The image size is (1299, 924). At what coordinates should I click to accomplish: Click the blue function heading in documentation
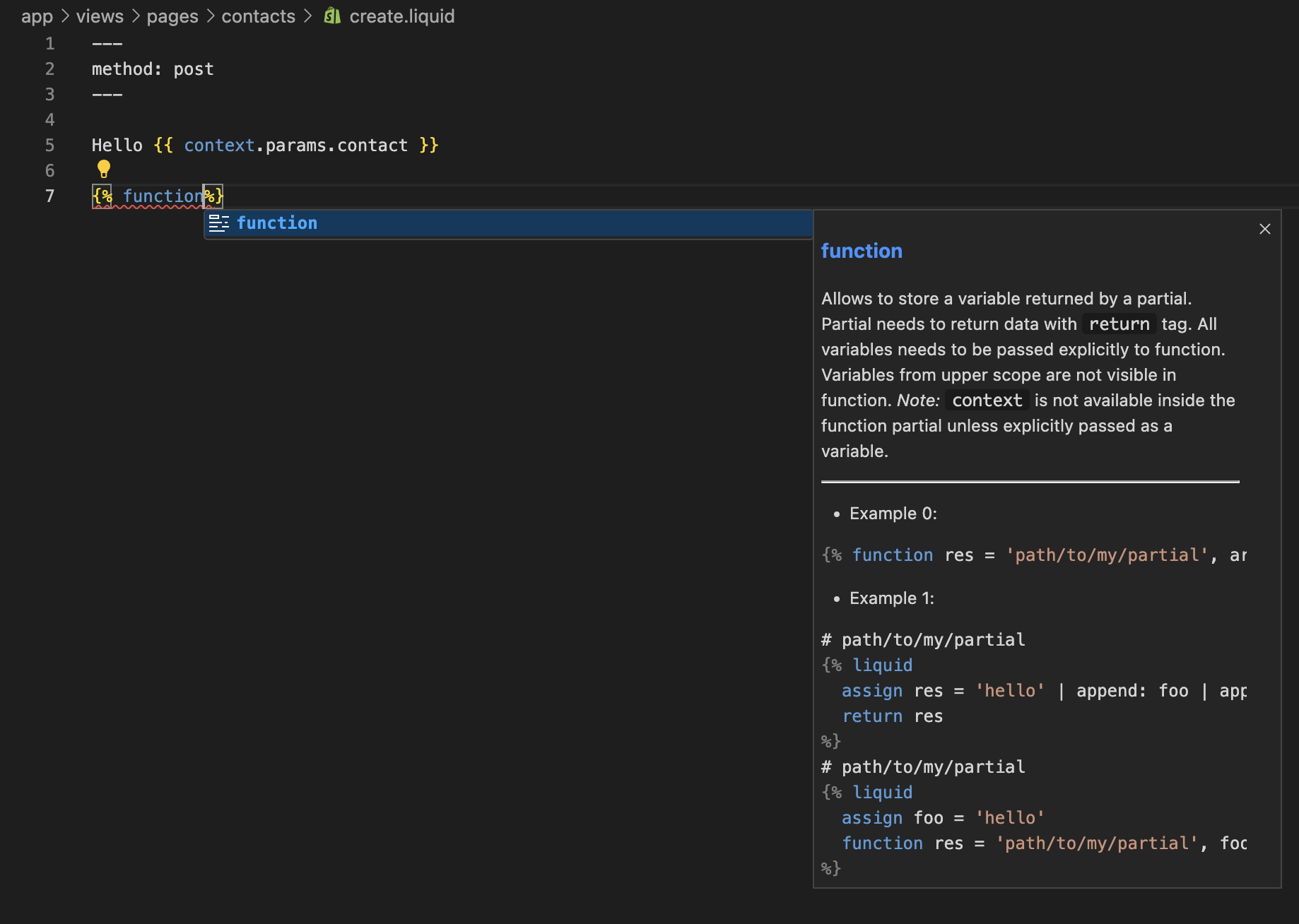pyautogui.click(x=862, y=251)
